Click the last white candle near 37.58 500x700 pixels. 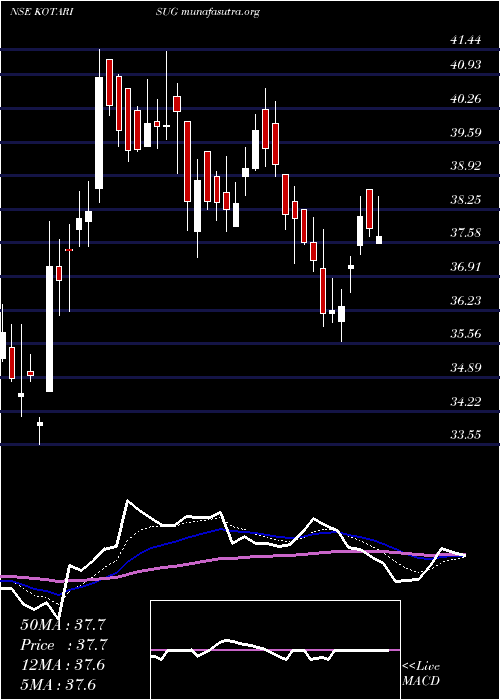[x=379, y=240]
